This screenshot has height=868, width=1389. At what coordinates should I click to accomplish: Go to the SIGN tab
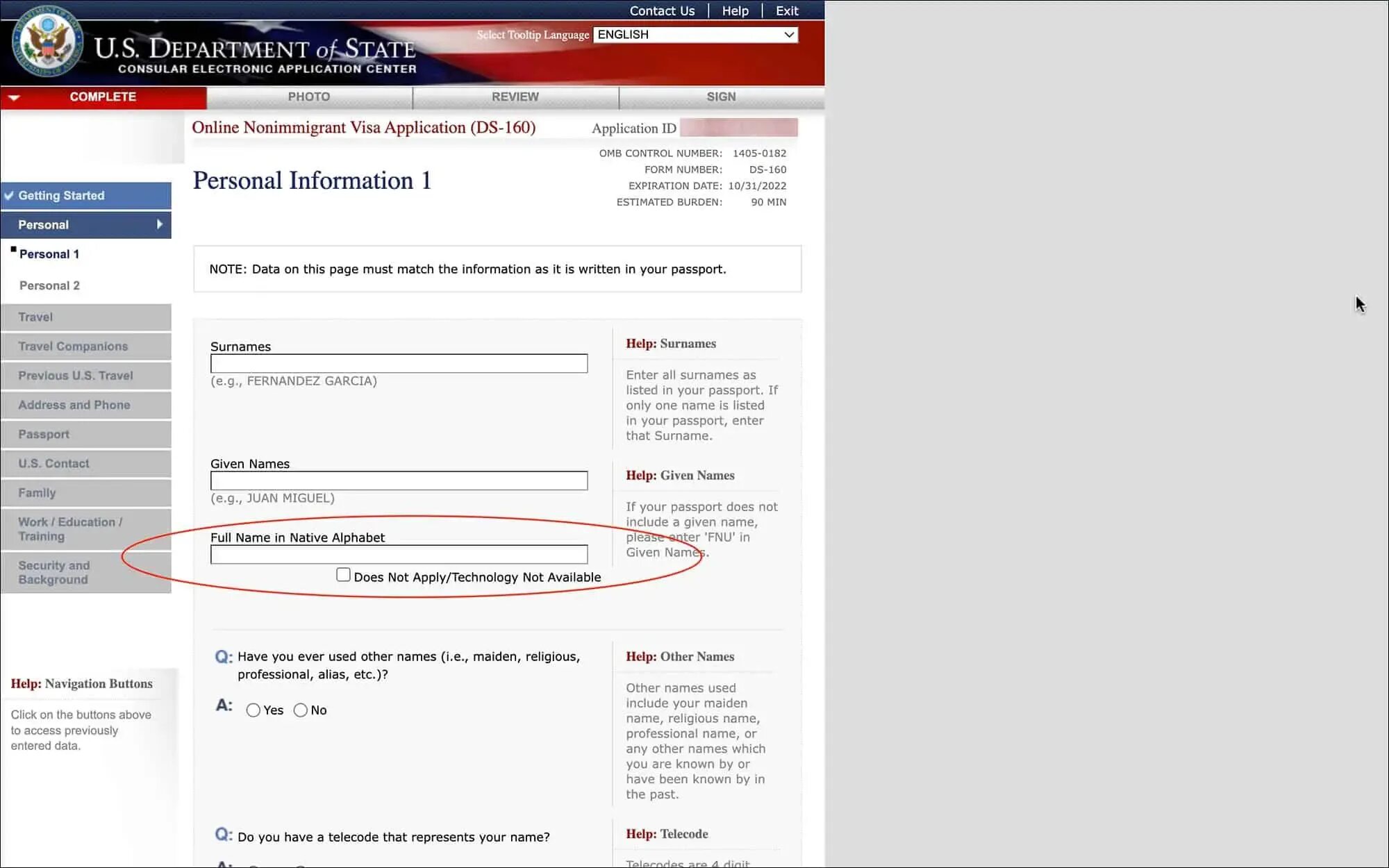click(721, 97)
